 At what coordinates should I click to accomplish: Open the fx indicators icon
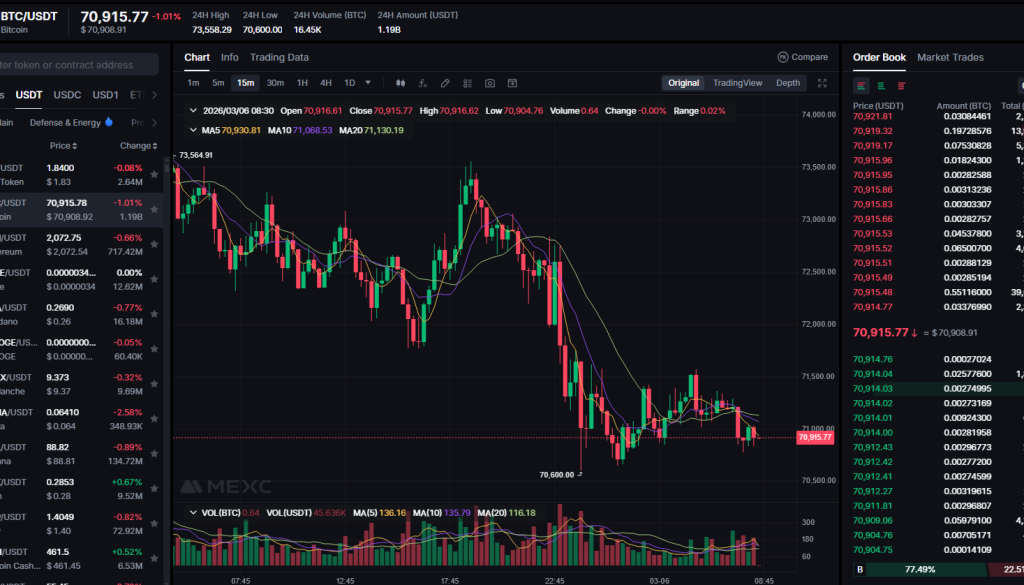(423, 83)
